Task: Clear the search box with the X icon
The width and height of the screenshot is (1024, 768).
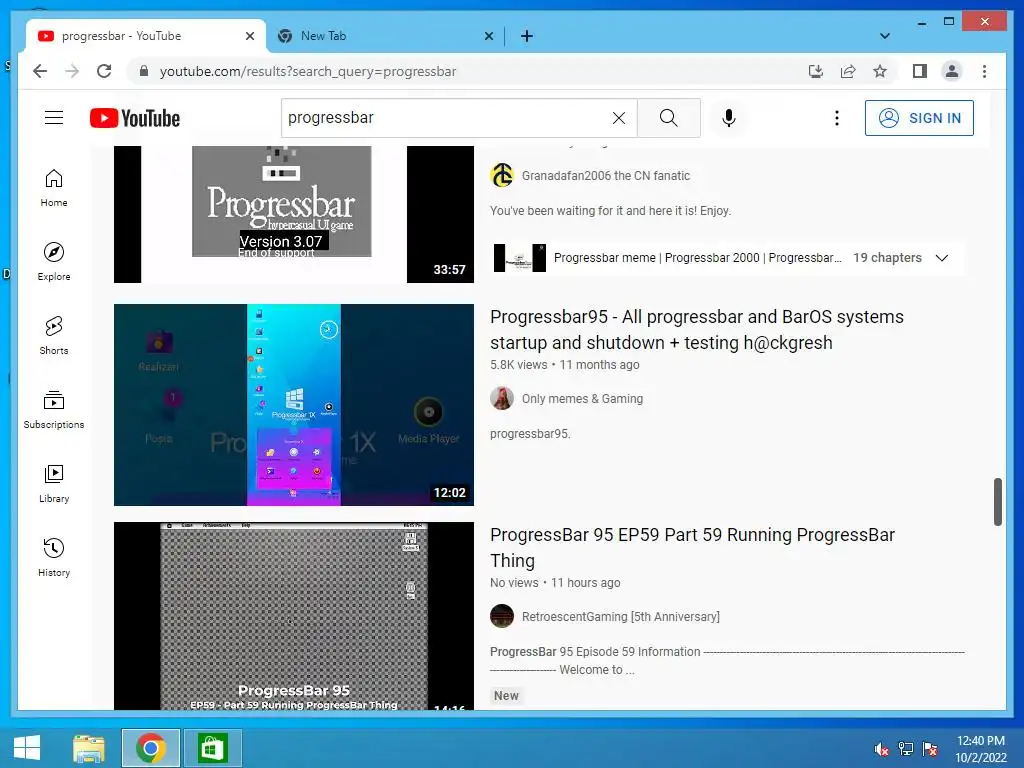Action: 618,118
